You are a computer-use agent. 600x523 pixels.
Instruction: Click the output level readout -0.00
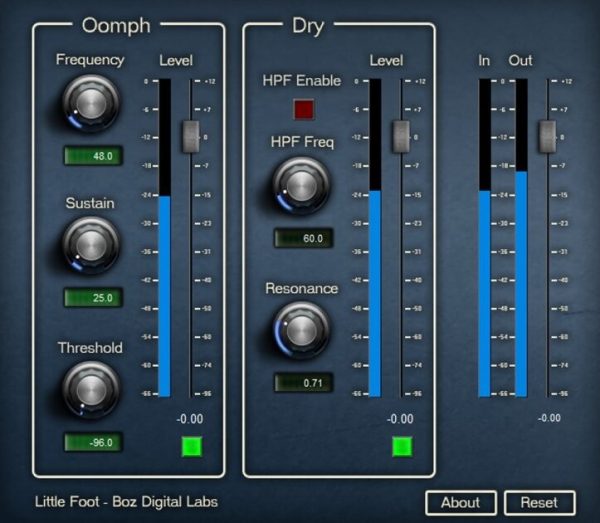click(549, 418)
